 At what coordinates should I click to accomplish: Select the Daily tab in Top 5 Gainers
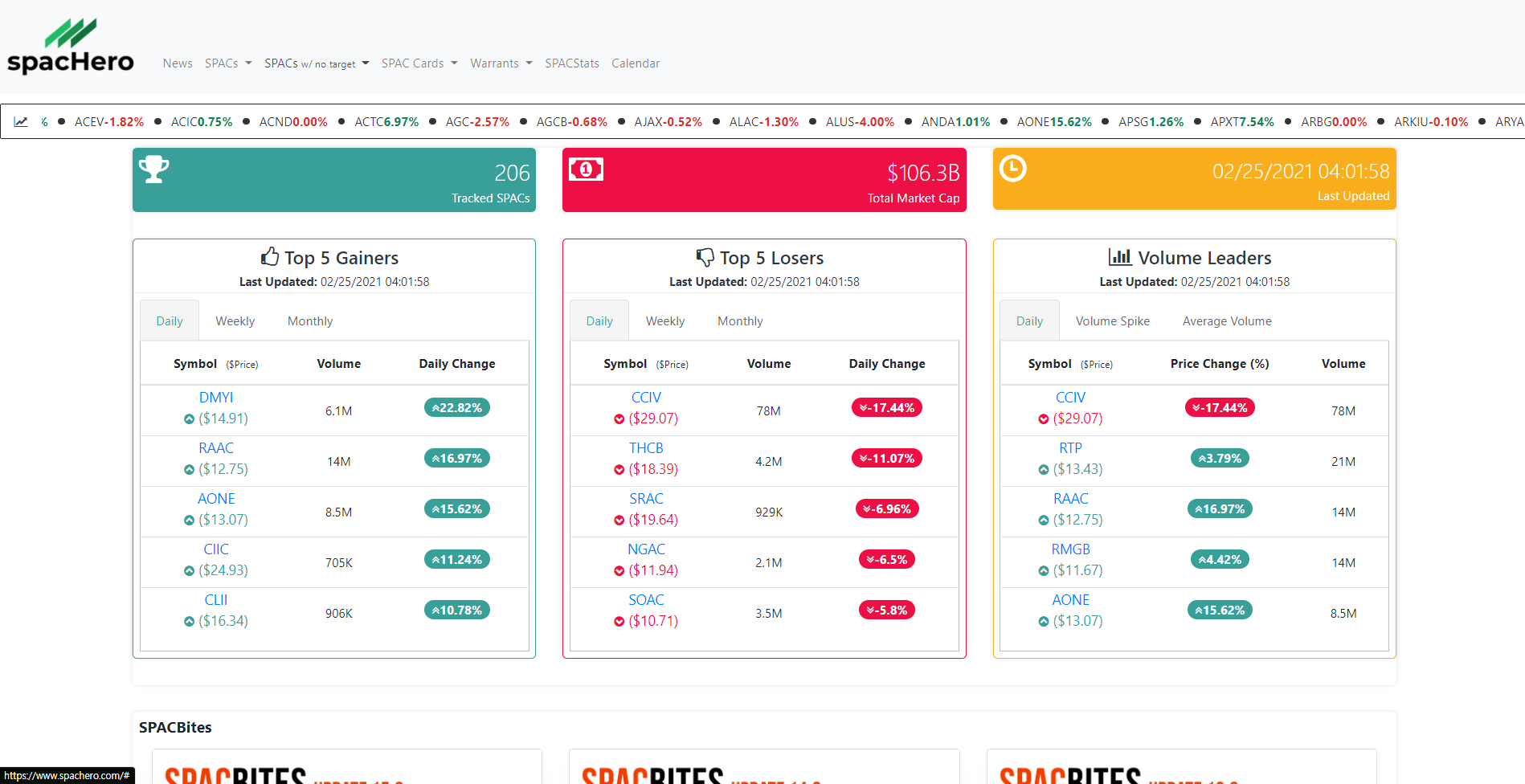pyautogui.click(x=170, y=321)
